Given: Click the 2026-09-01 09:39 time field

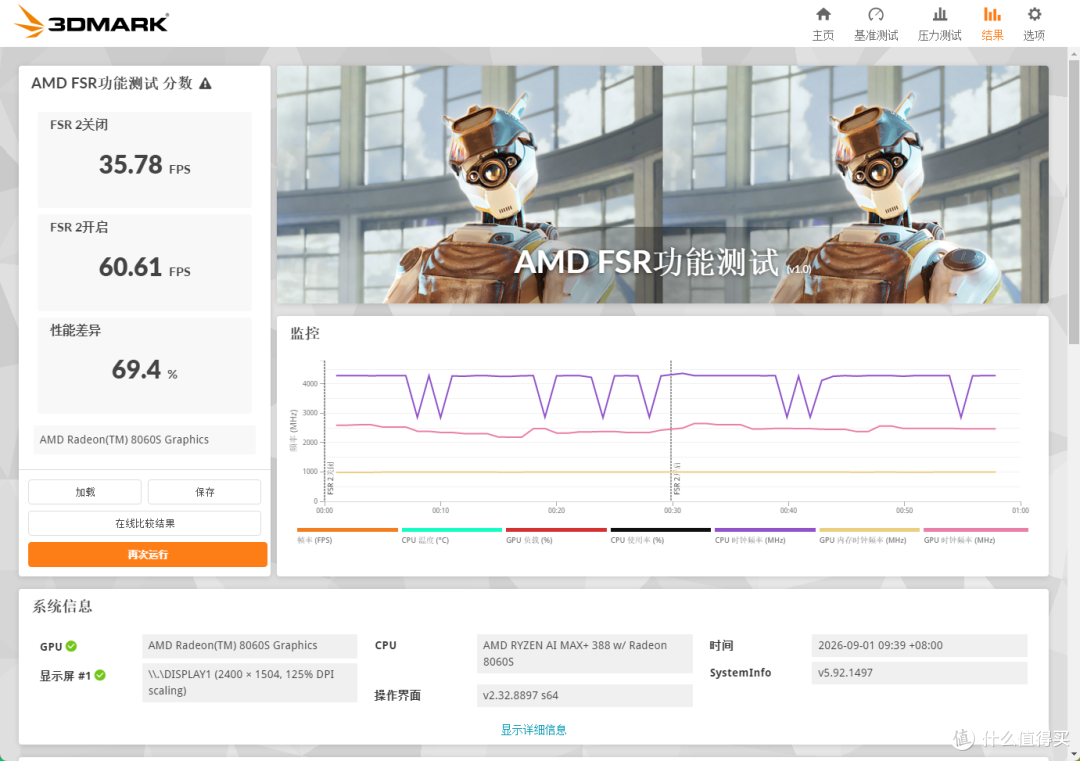Looking at the screenshot, I should click(920, 645).
